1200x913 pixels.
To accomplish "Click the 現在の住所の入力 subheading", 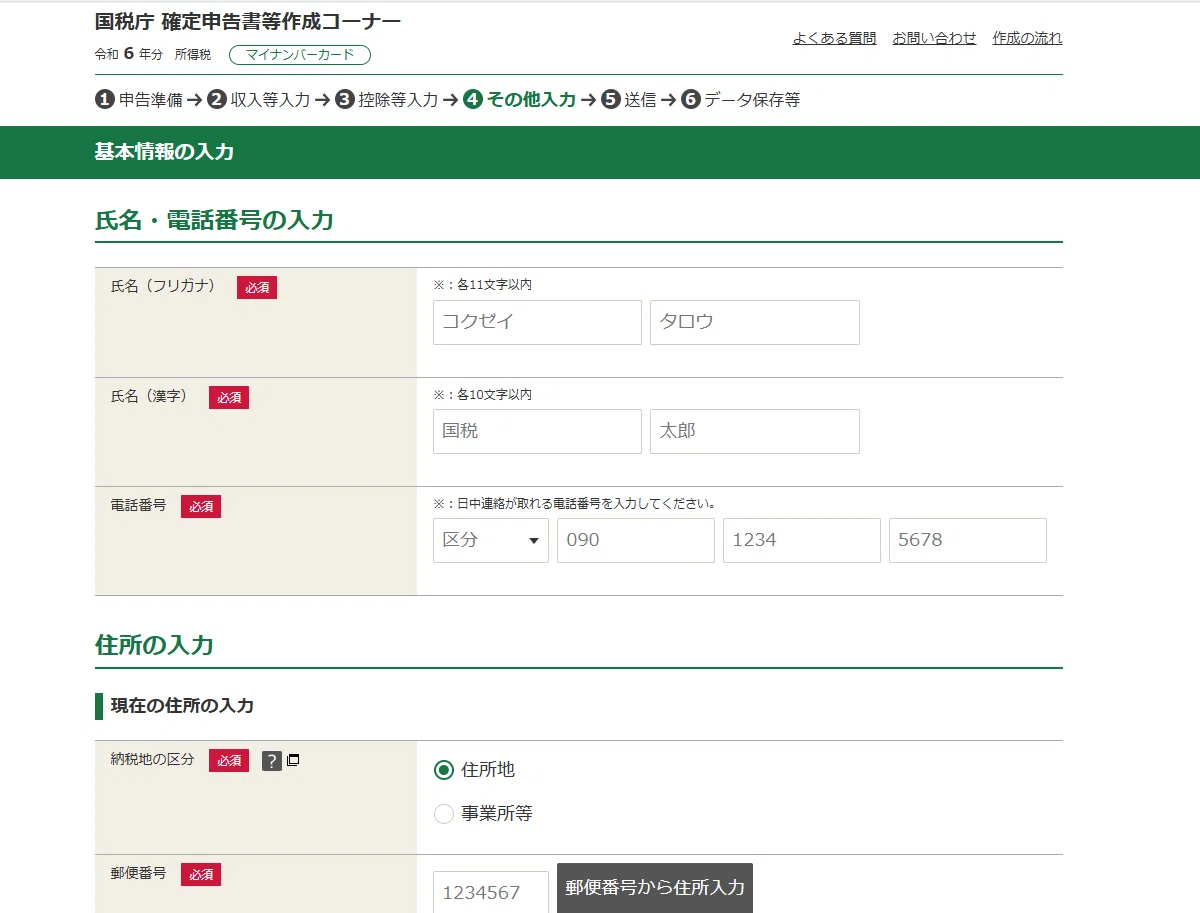I will point(182,706).
